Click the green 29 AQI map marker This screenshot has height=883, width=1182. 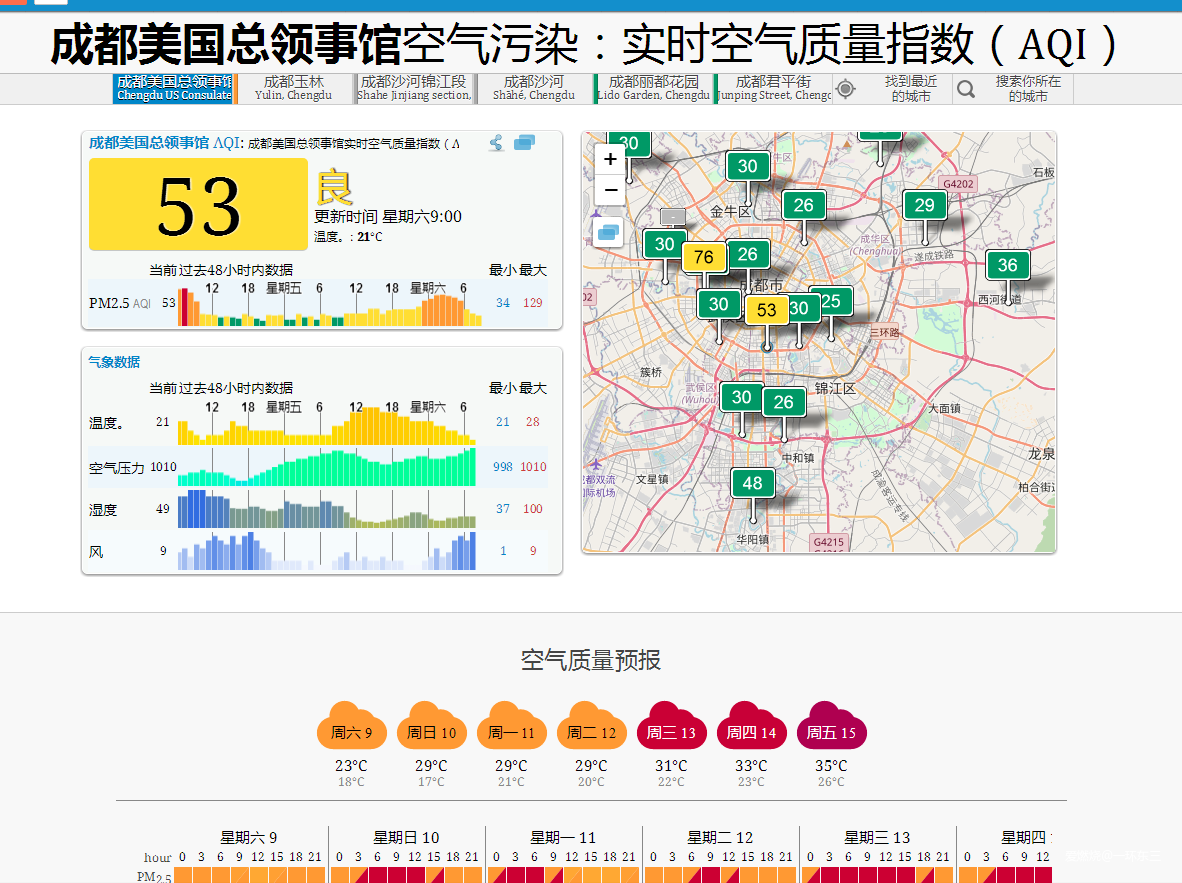[x=924, y=205]
